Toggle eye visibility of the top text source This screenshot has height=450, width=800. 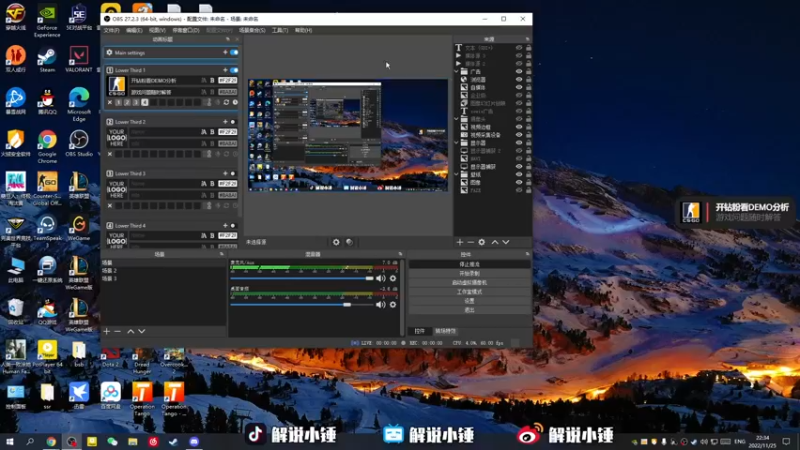point(519,48)
